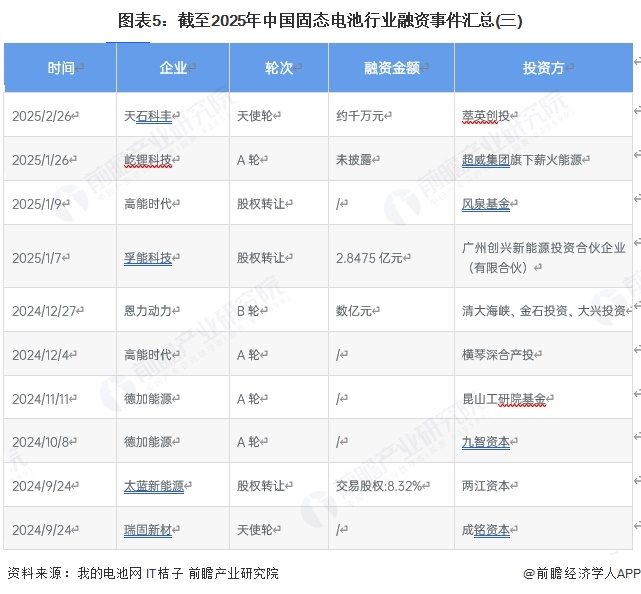Click the 轮次 column header

[279, 68]
